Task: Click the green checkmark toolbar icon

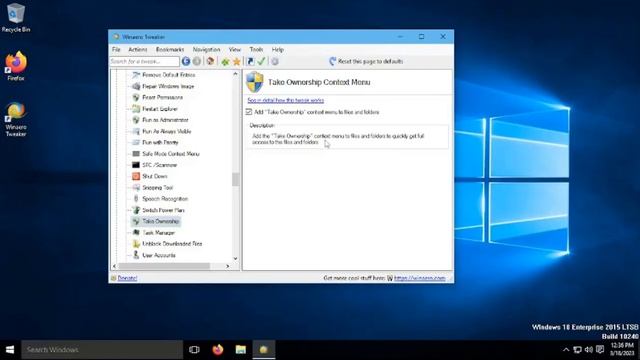Action: 261,61
